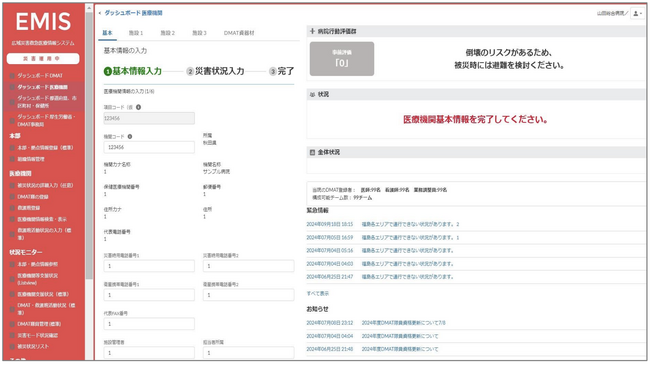Click icon beside 組織情報管理 in sidebar
650x365 pixels.
coord(12,159)
